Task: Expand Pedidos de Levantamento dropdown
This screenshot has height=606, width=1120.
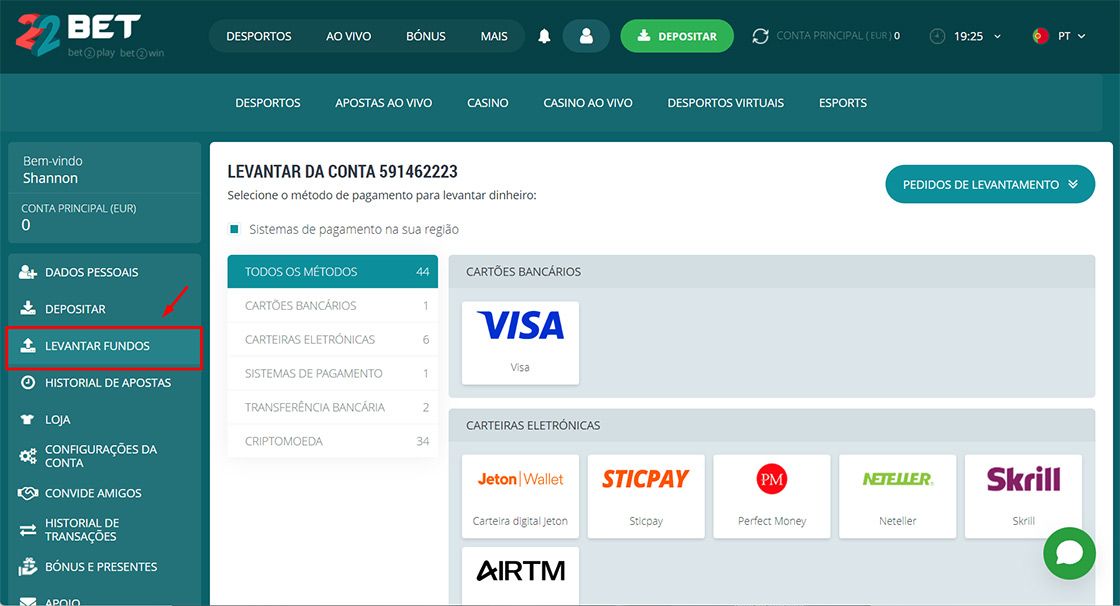Action: [x=990, y=184]
